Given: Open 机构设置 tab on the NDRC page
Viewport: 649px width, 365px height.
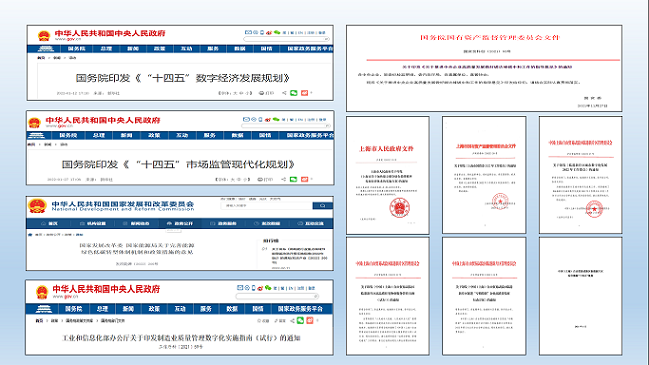Looking at the screenshot, I should [x=93, y=223].
